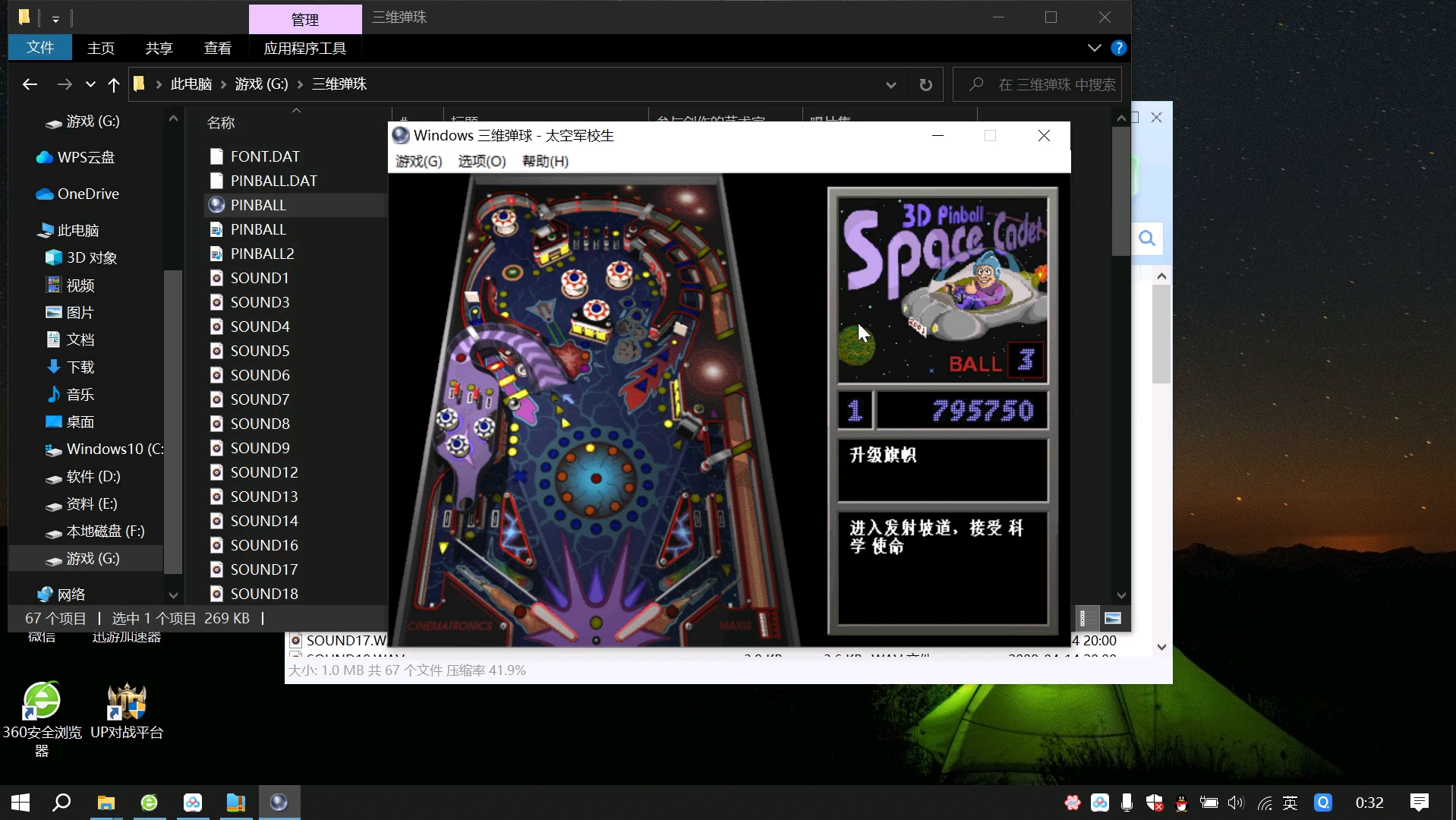Select the SOUND18 audio file
Screen dimensions: 1456x820
coord(254,594)
